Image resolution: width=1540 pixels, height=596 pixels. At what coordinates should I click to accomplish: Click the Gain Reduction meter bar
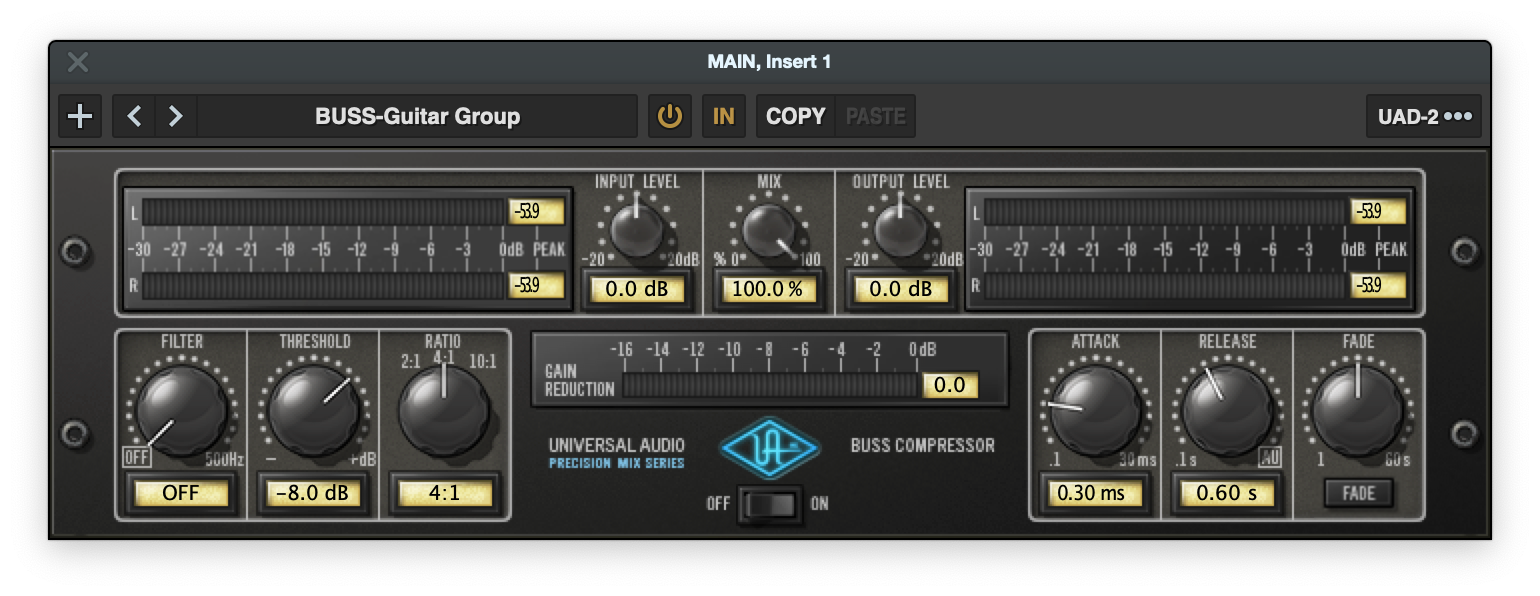(770, 386)
